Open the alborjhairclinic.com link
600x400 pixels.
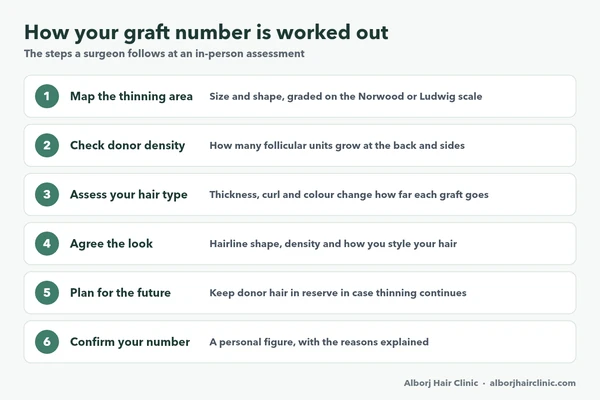[533, 383]
